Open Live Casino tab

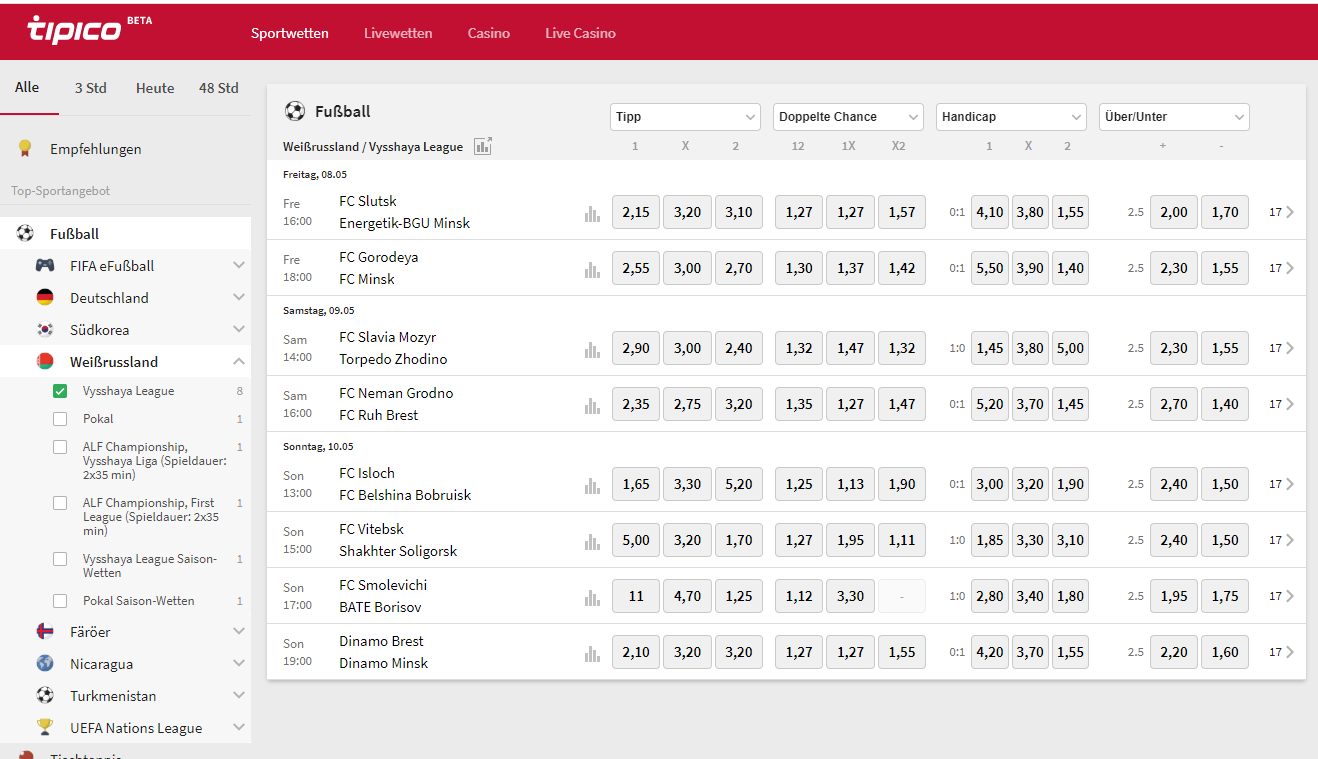coord(580,33)
